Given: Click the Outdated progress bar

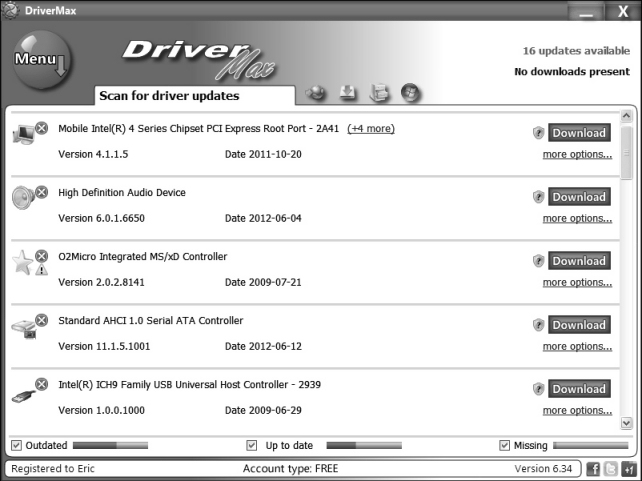Looking at the screenshot, I should (111, 445).
